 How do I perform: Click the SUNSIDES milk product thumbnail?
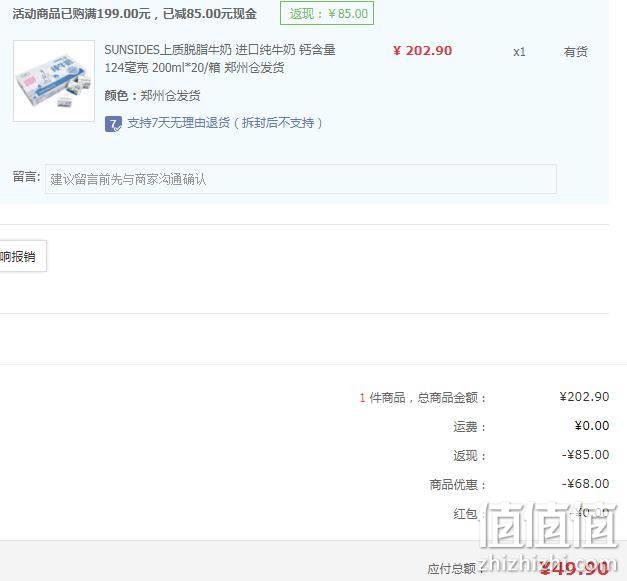tap(54, 81)
